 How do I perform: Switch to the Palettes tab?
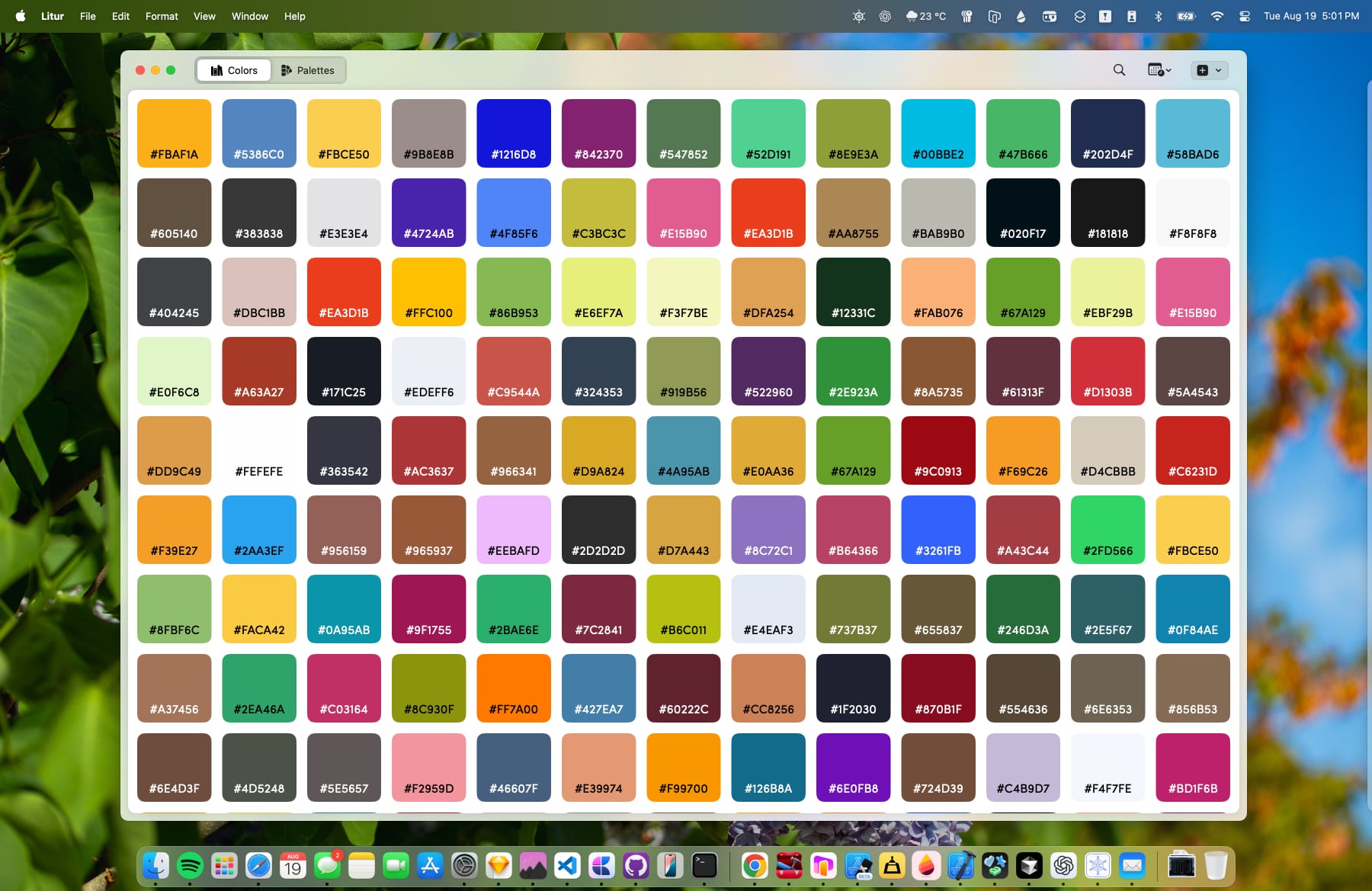[x=308, y=70]
